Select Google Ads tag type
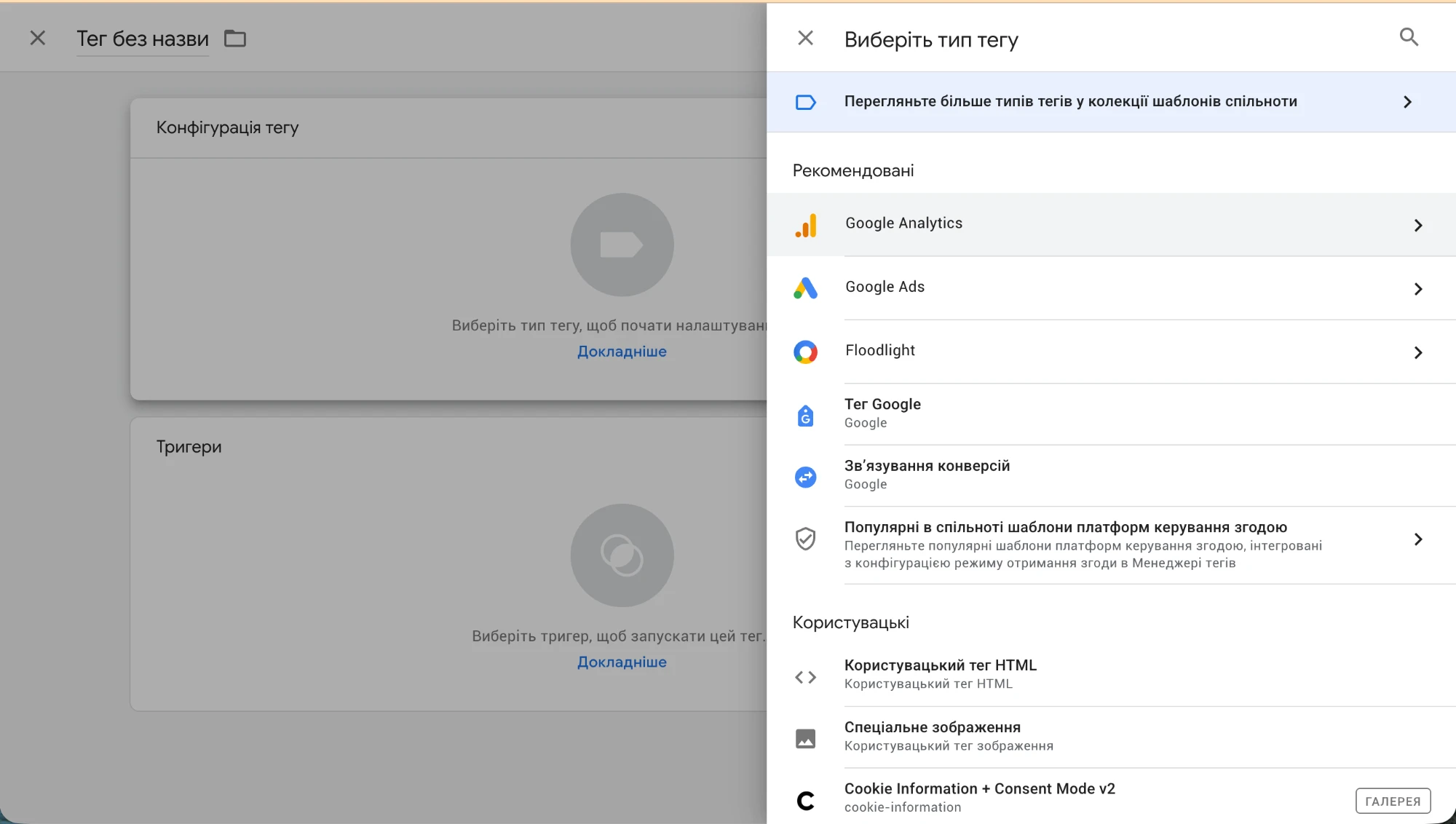 [1111, 288]
